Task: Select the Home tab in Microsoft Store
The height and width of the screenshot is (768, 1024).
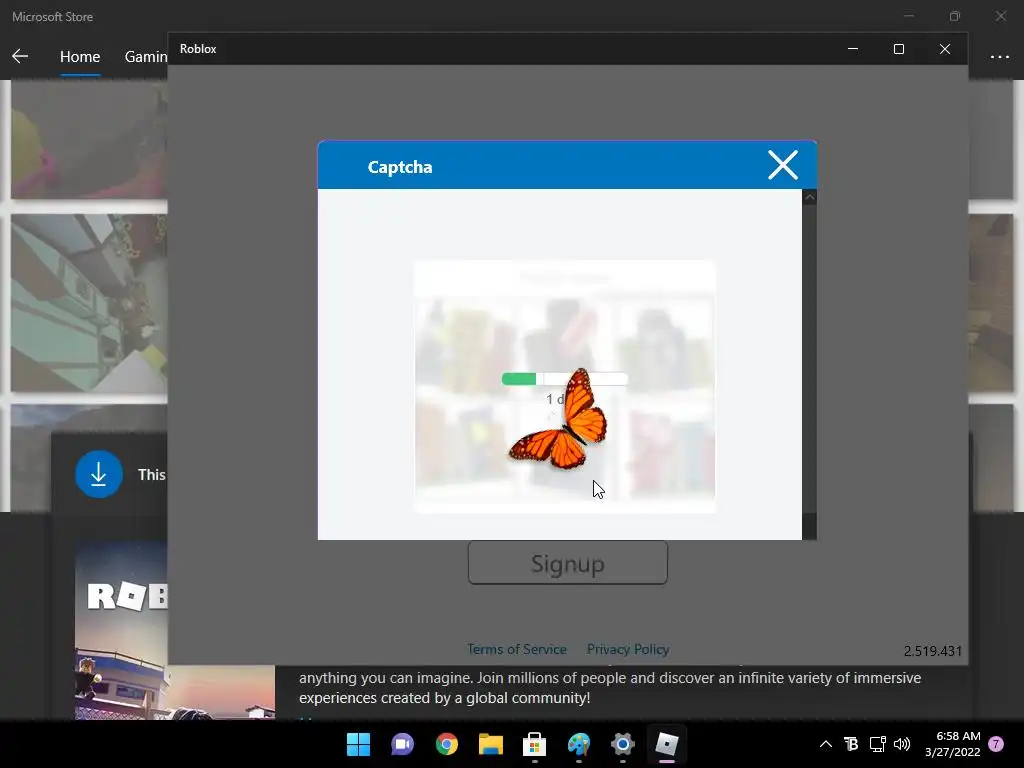Action: (80, 57)
